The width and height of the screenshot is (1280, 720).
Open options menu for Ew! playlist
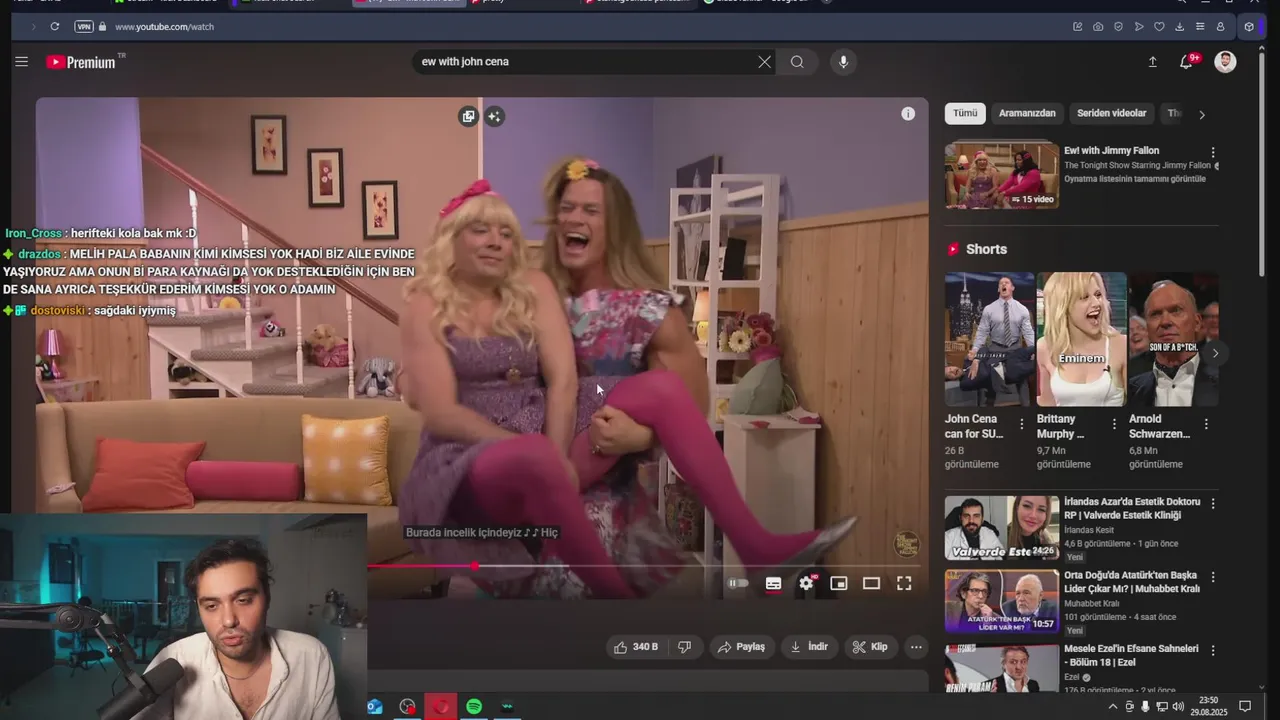click(1213, 153)
